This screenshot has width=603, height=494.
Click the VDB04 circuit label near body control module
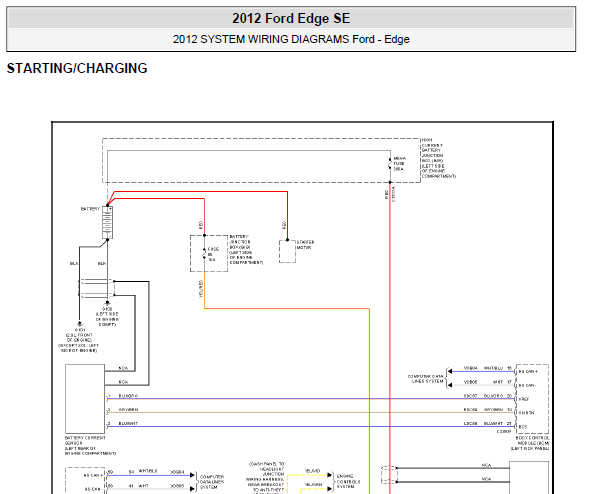tap(470, 368)
